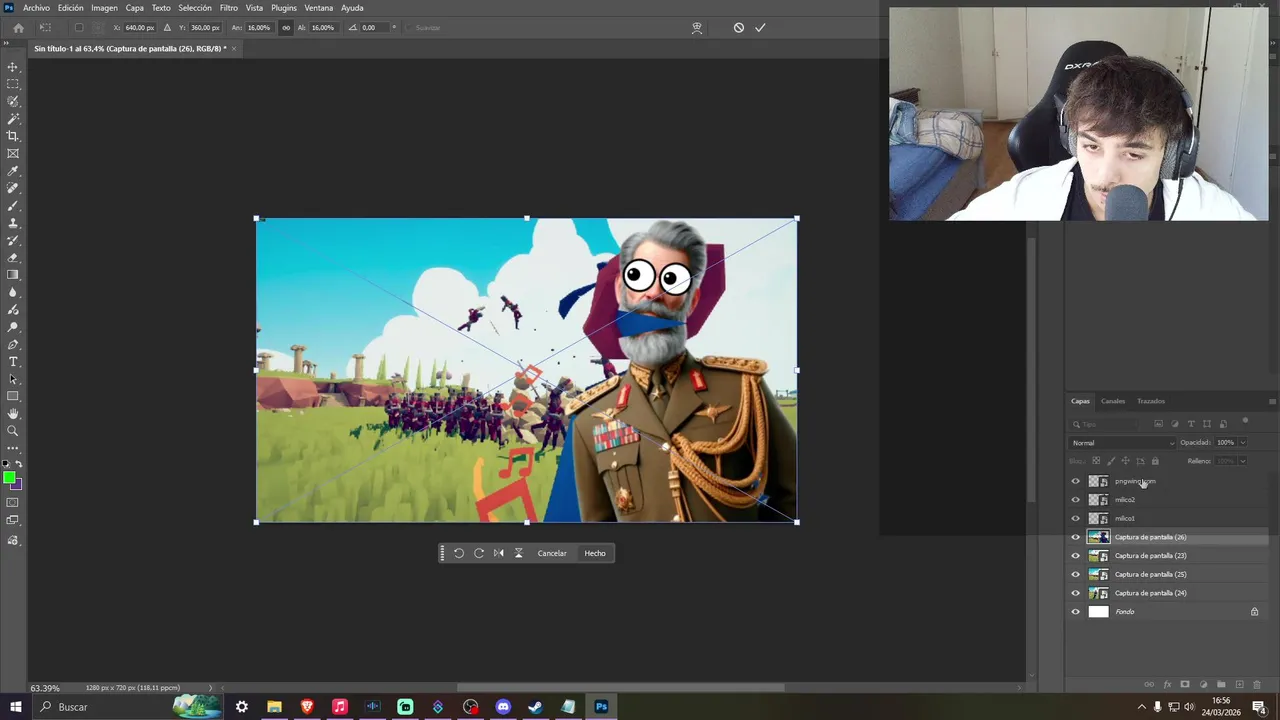This screenshot has height=720, width=1280.
Task: Toggle the reference point checkbox
Action: [79, 28]
